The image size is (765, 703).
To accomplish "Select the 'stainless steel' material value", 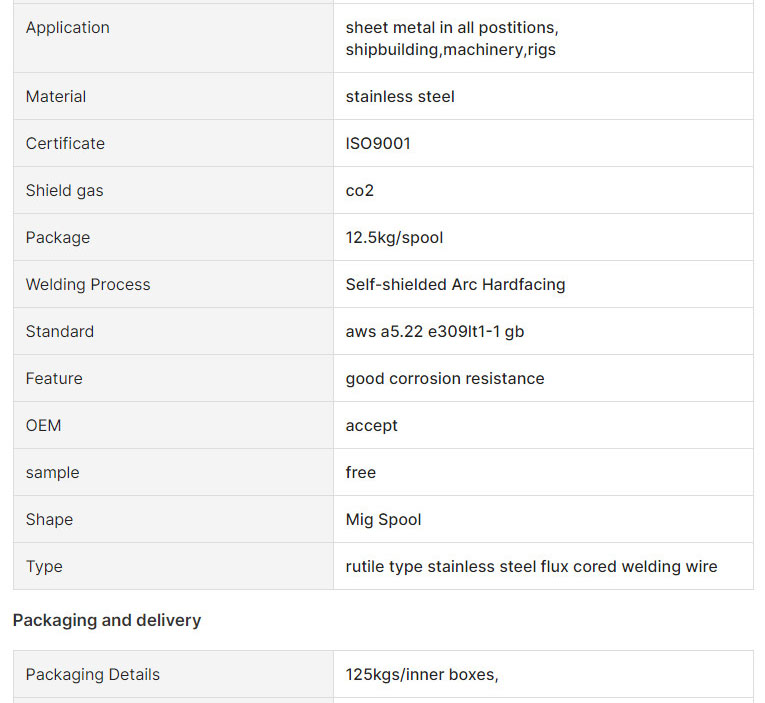I will [400, 97].
